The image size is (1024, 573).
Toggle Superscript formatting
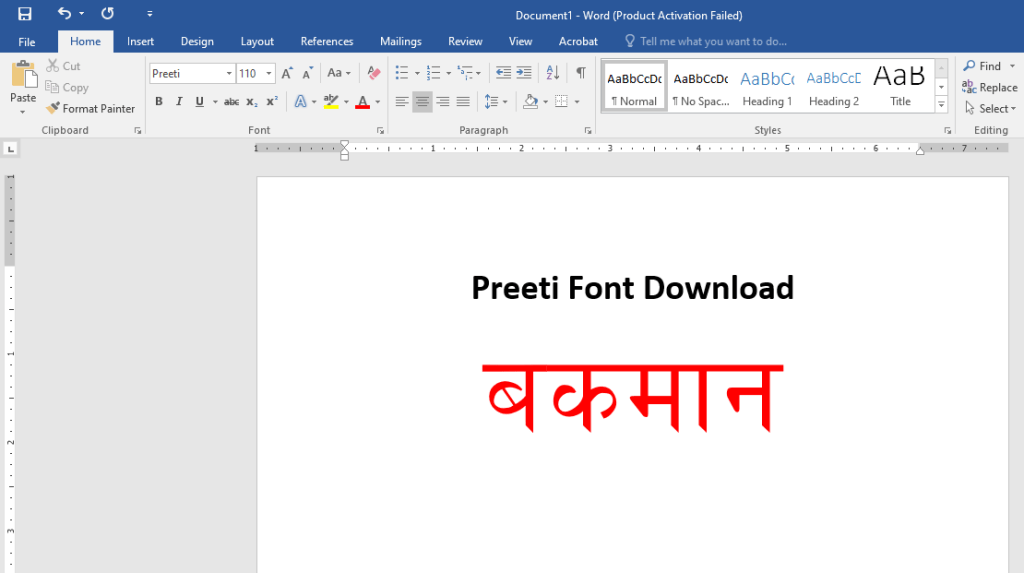(x=272, y=101)
